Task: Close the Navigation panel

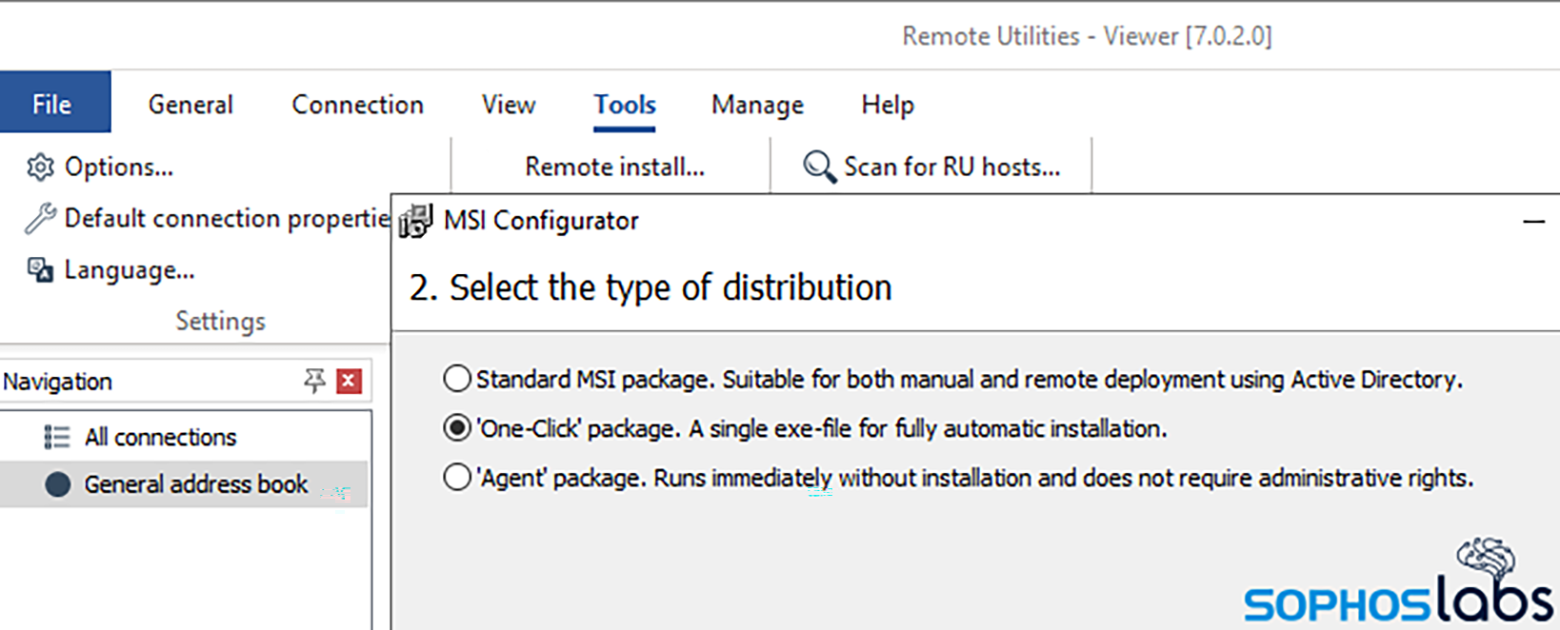Action: click(349, 381)
